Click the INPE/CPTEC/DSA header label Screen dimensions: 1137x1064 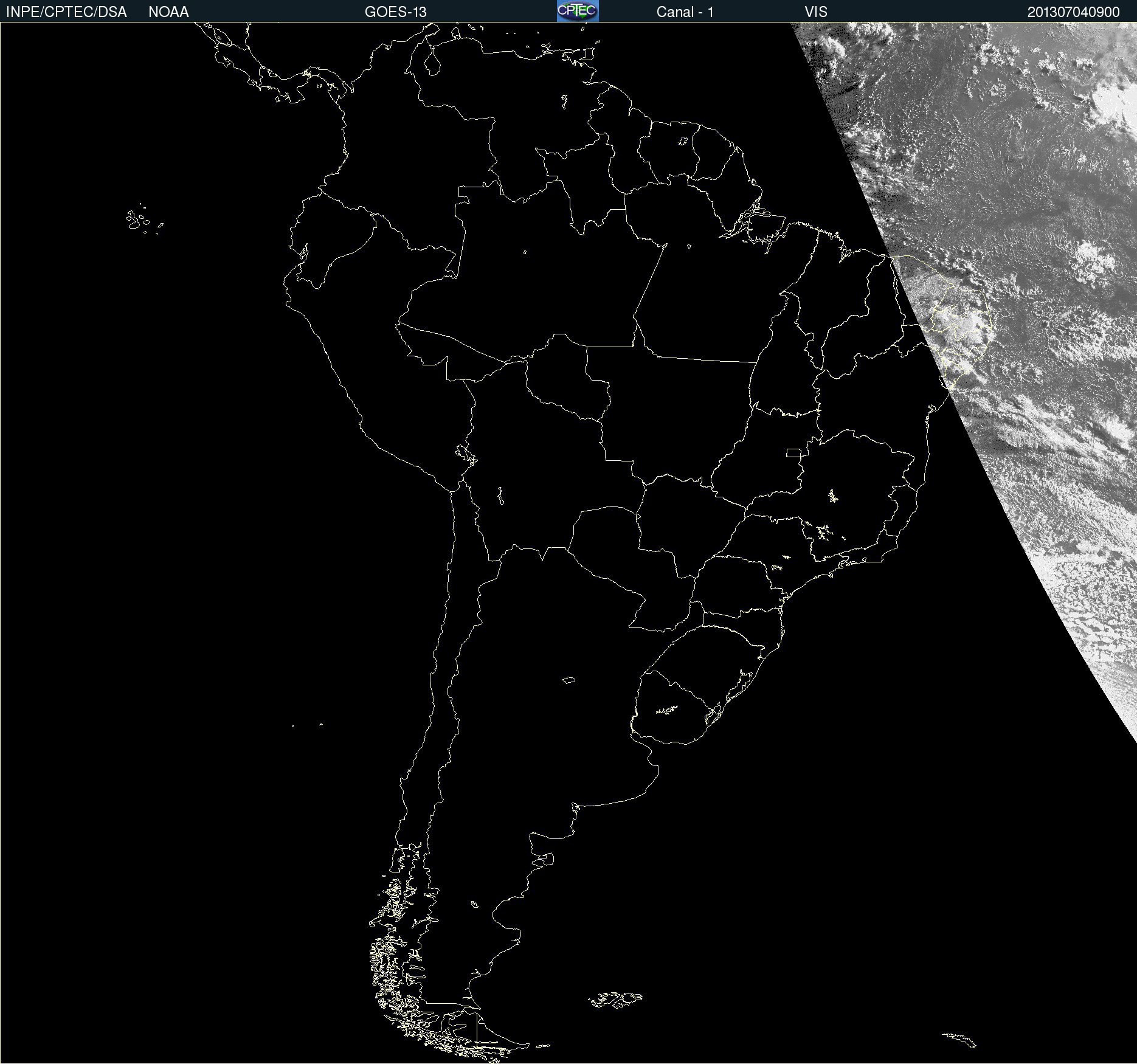pos(66,12)
